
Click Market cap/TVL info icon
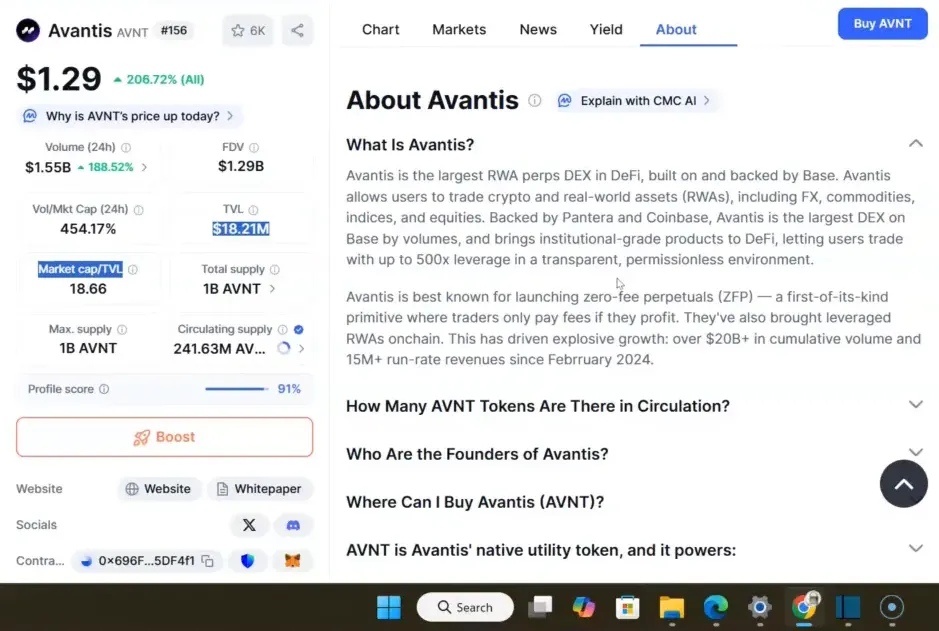click(133, 269)
